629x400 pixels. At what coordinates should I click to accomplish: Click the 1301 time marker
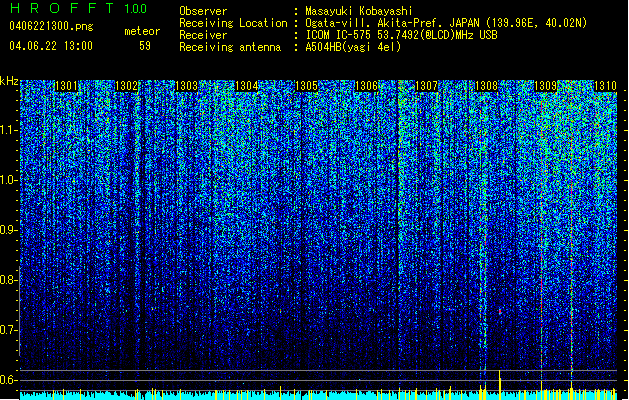point(66,86)
